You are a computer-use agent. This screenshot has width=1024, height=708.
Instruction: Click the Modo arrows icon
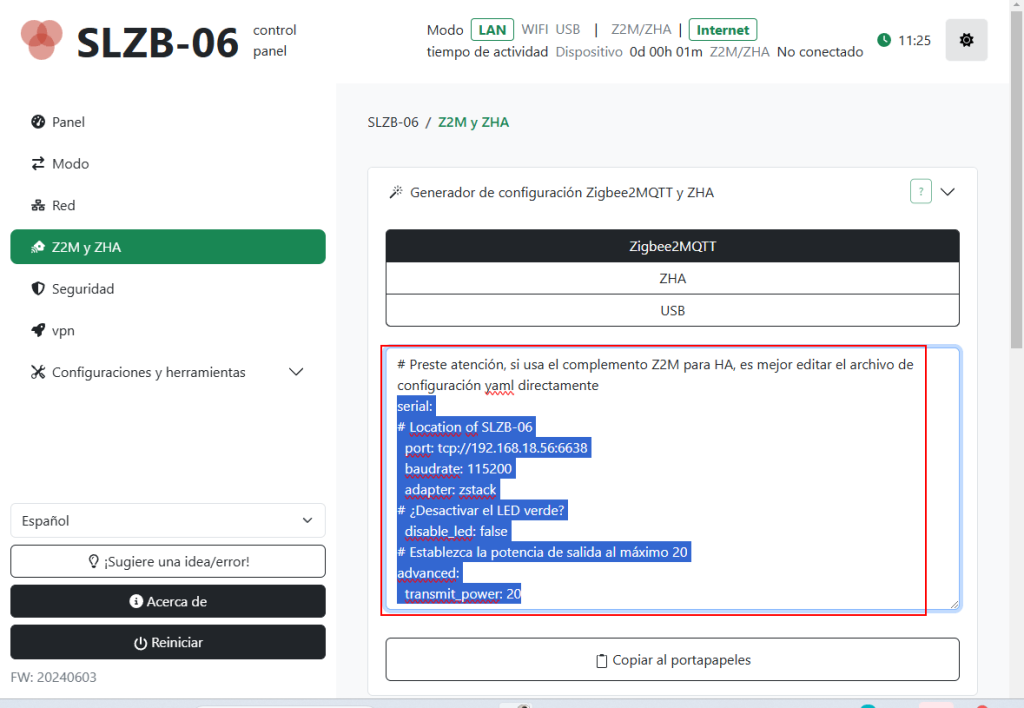point(38,164)
